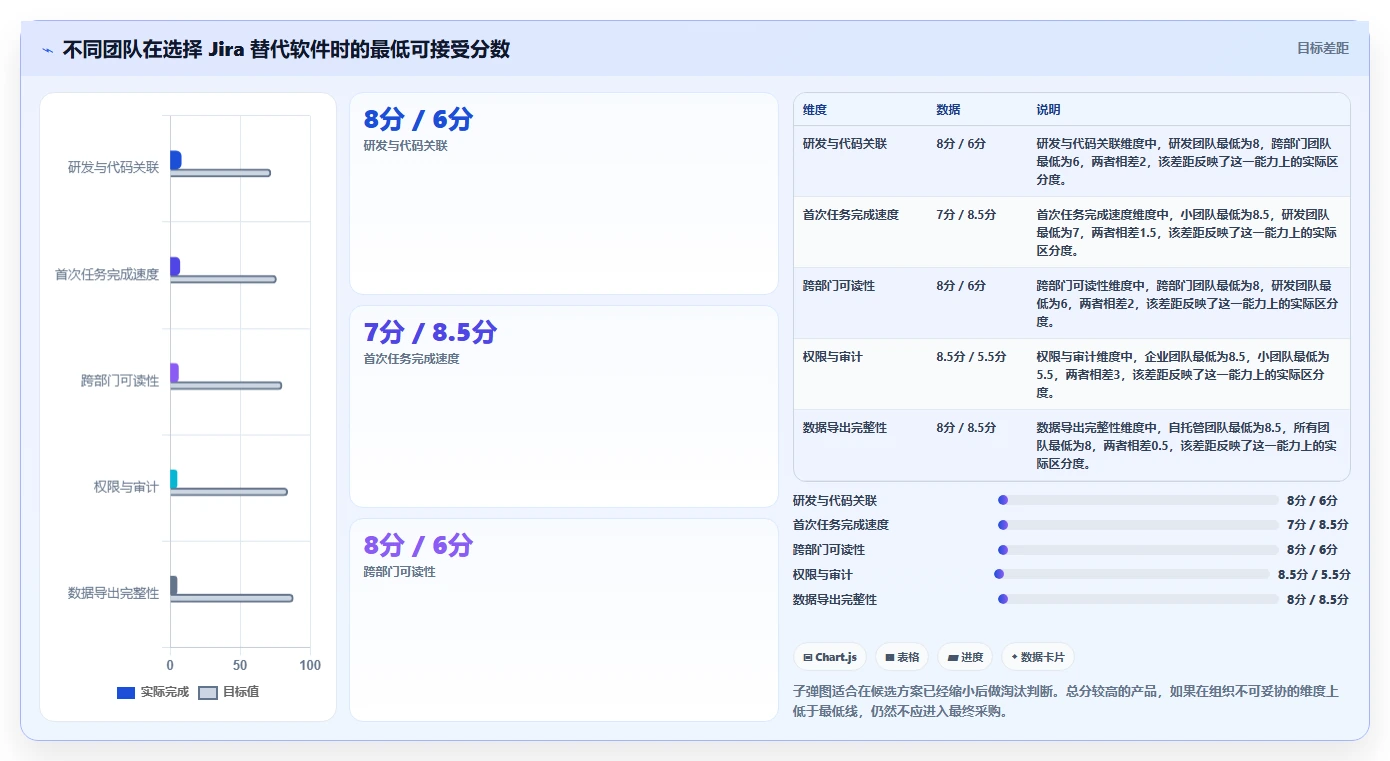This screenshot has width=1390, height=761.
Task: Click the page title about Jira 替代软件
Action: [x=286, y=49]
